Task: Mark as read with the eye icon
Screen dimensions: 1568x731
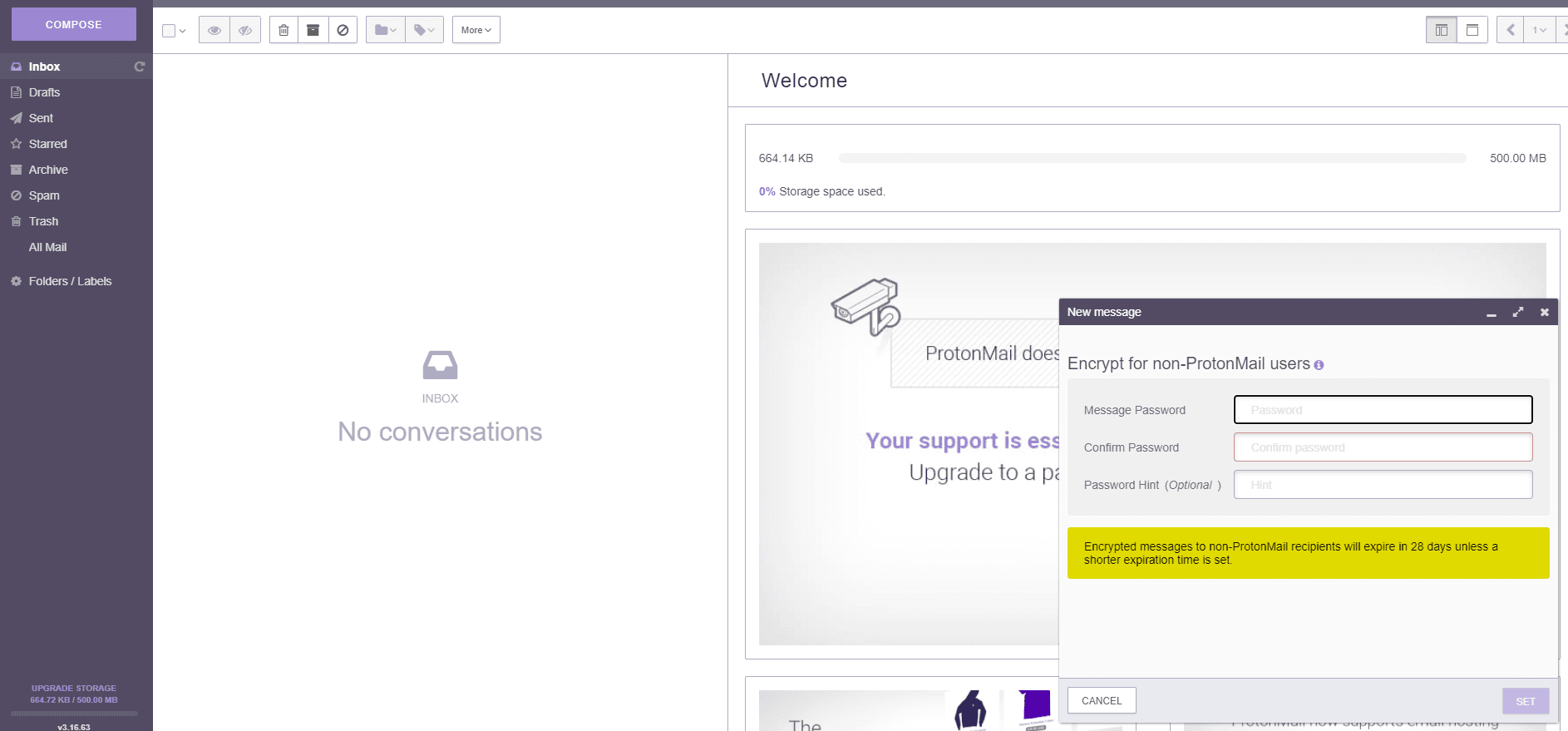Action: point(214,30)
